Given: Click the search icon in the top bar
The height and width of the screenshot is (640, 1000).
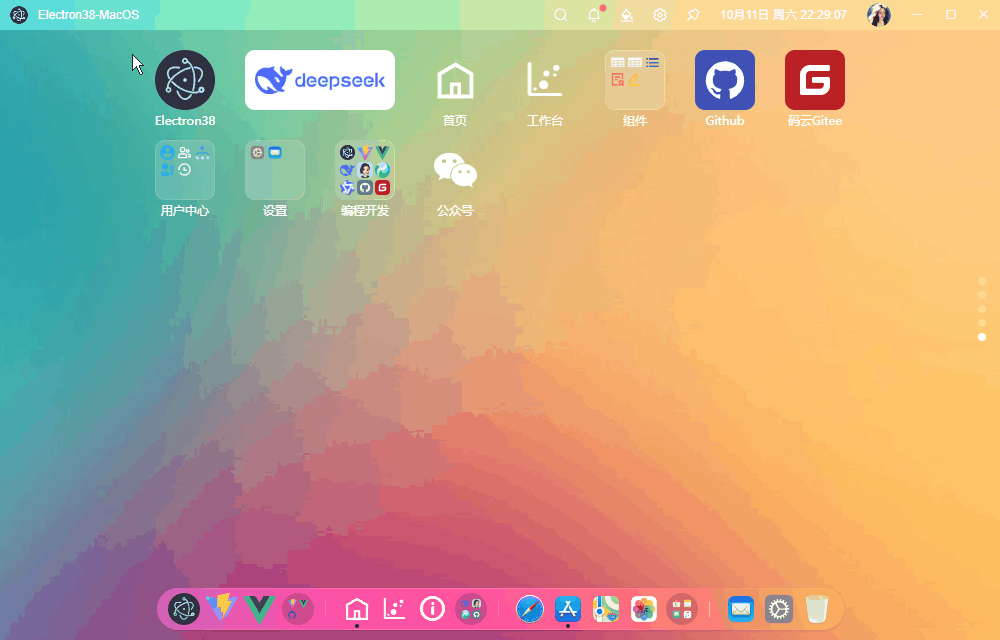Looking at the screenshot, I should click(561, 15).
